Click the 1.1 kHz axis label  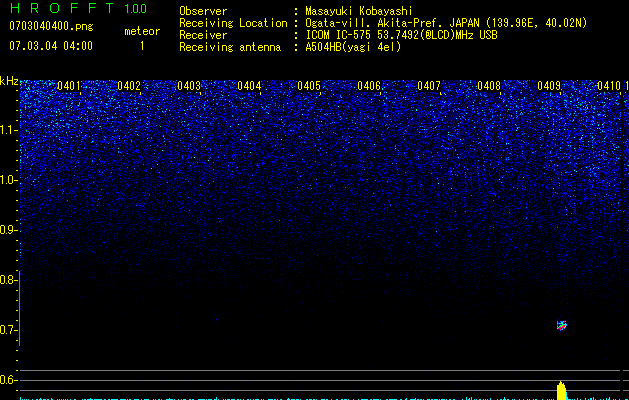(9, 130)
